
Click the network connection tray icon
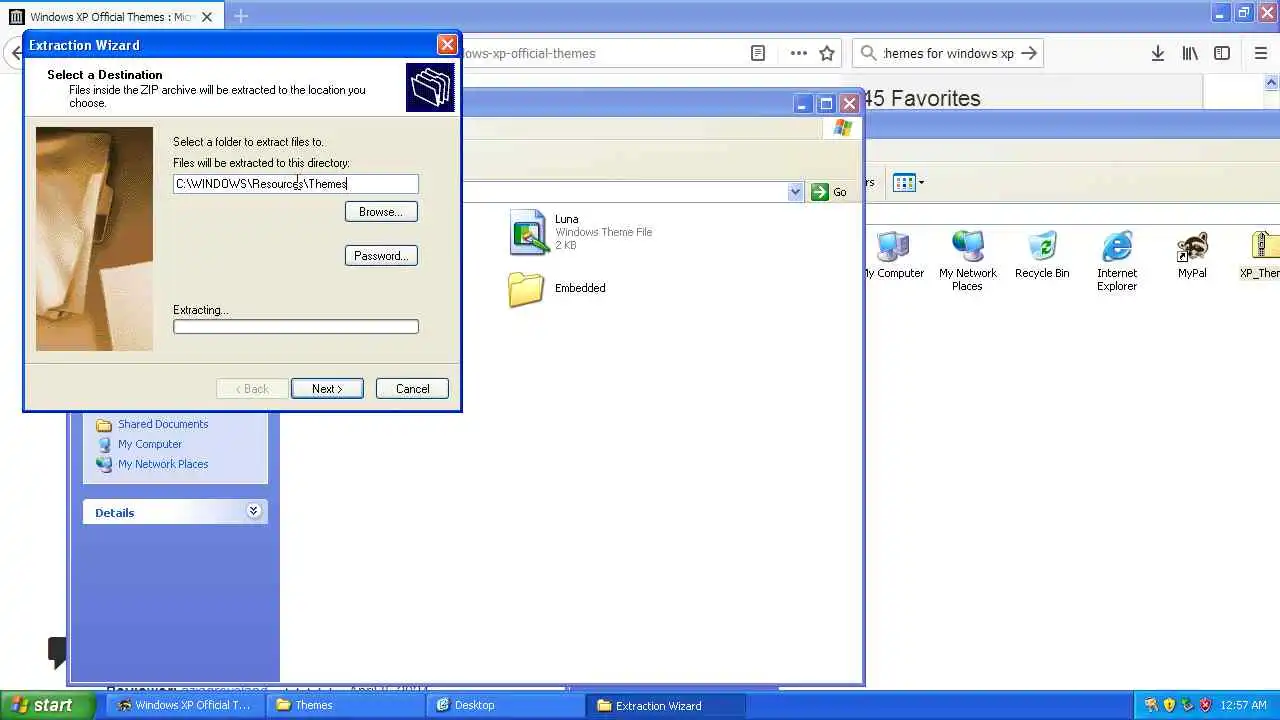click(1187, 705)
